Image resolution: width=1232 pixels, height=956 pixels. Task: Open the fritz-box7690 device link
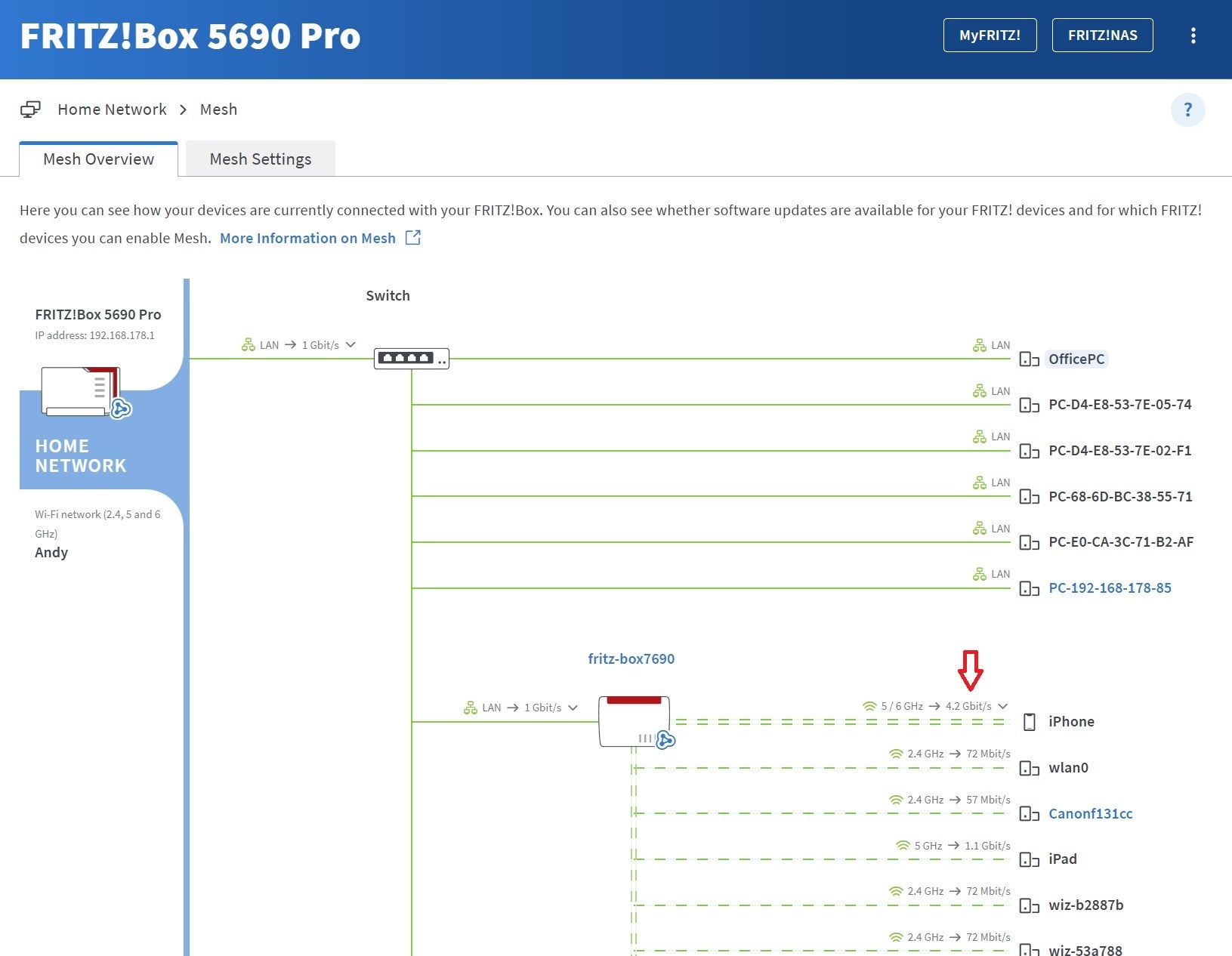pos(631,658)
